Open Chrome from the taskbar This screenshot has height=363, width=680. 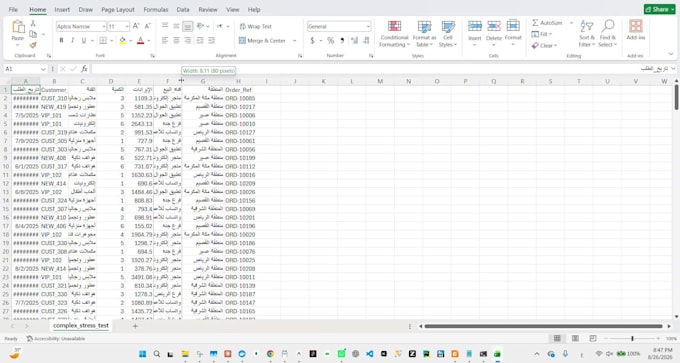[270, 354]
